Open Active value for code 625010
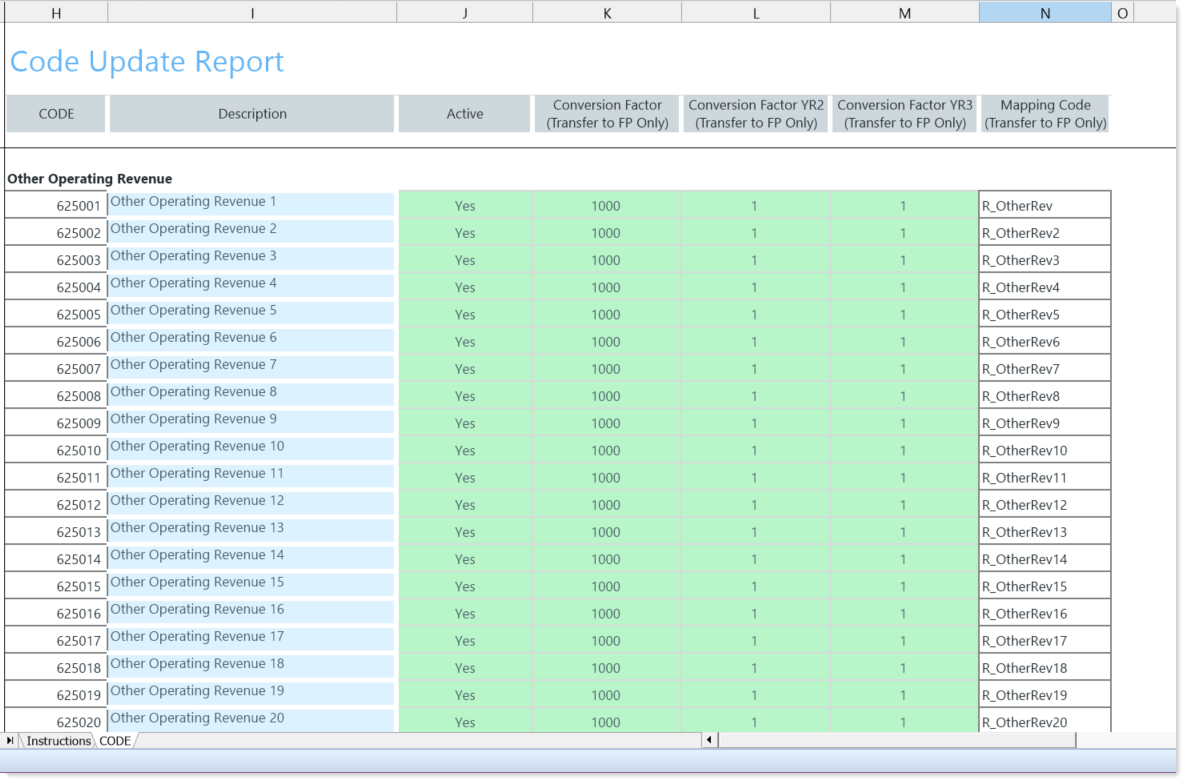Image resolution: width=1186 pixels, height=783 pixels. click(x=465, y=451)
